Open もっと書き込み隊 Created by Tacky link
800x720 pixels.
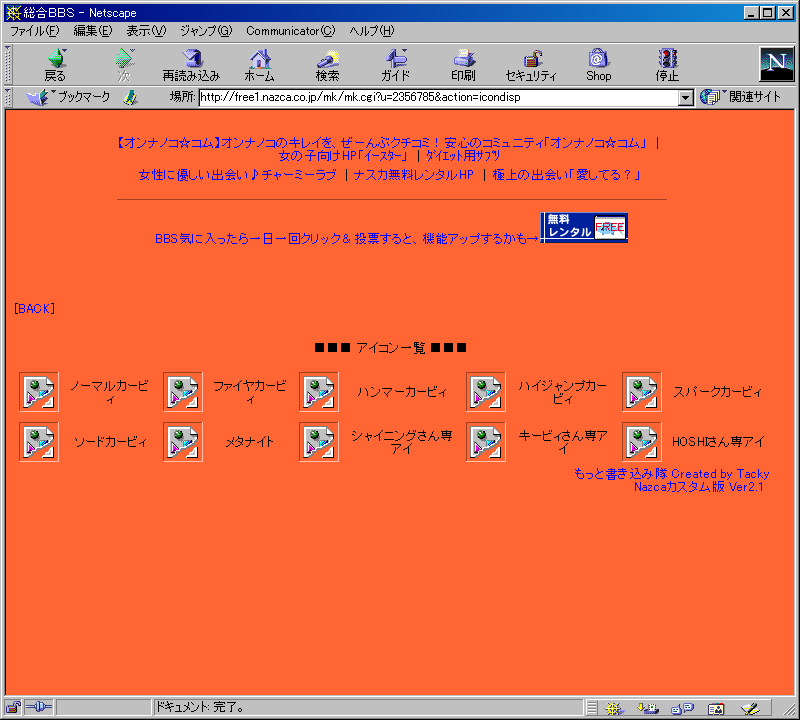[671, 474]
